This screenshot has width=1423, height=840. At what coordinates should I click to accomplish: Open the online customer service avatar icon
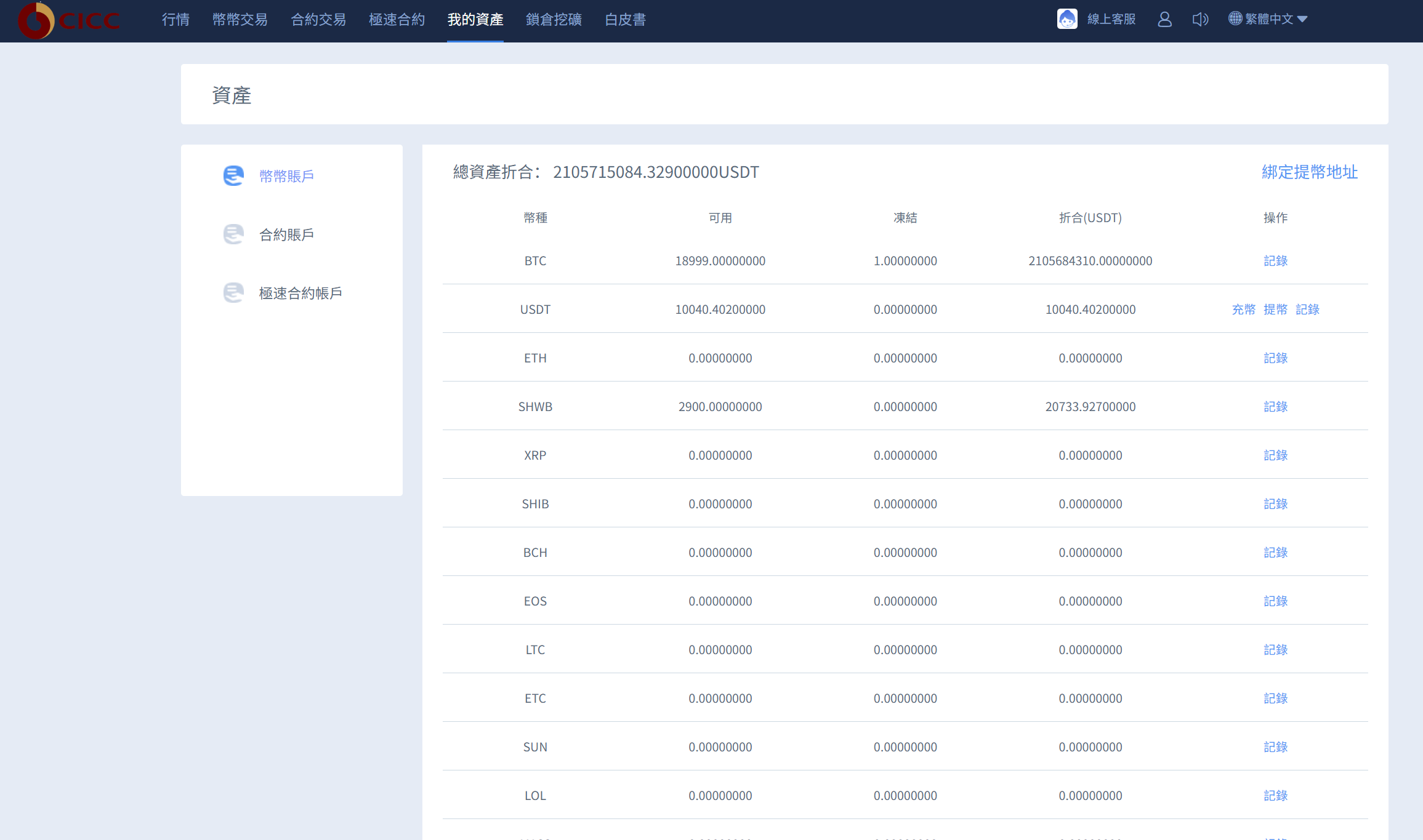[x=1067, y=19]
